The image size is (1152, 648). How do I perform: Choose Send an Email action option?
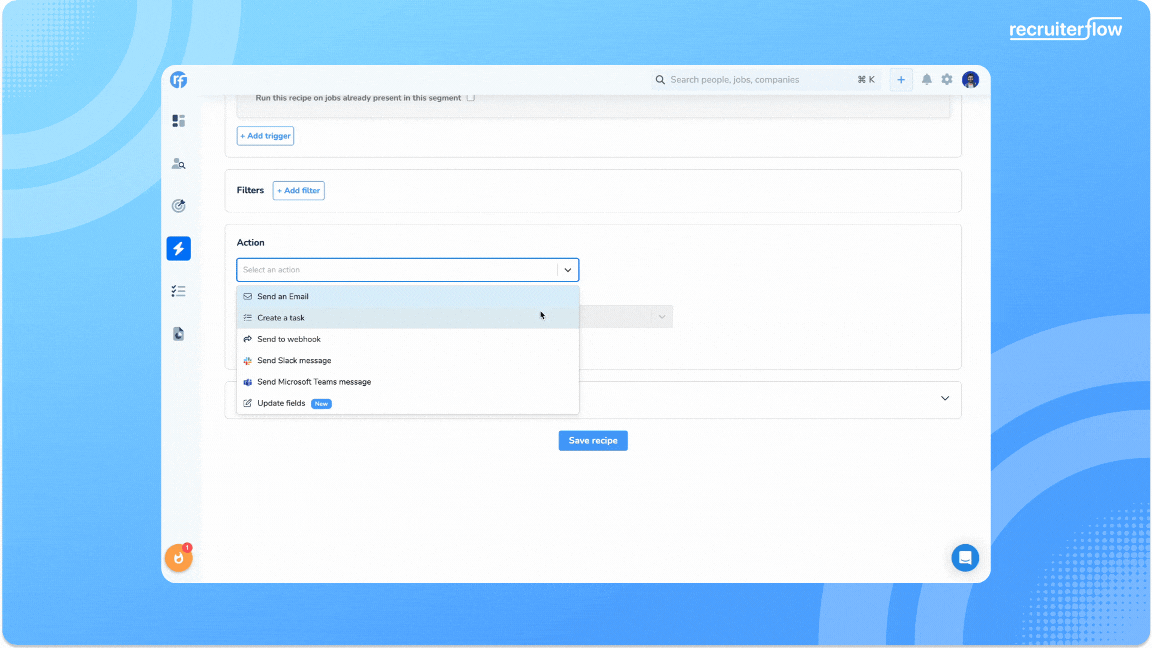[283, 297]
